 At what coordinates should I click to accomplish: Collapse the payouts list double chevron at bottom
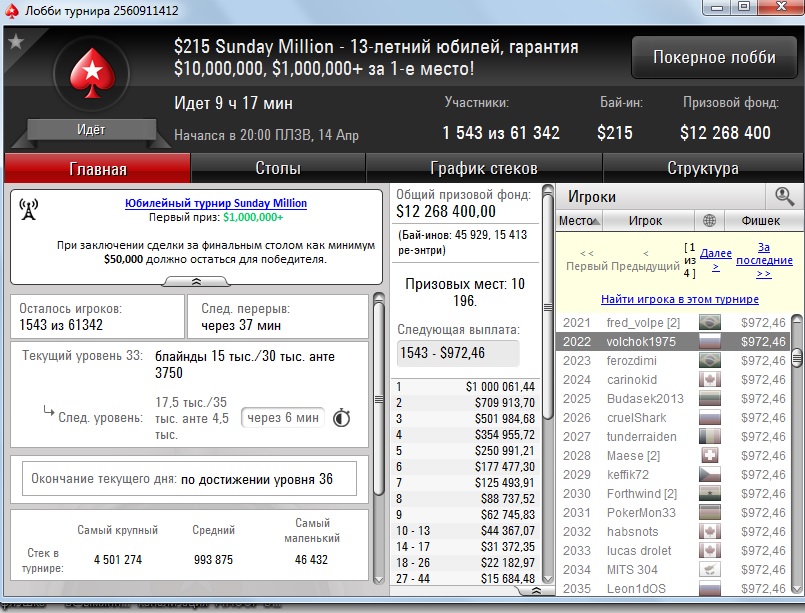(x=536, y=591)
